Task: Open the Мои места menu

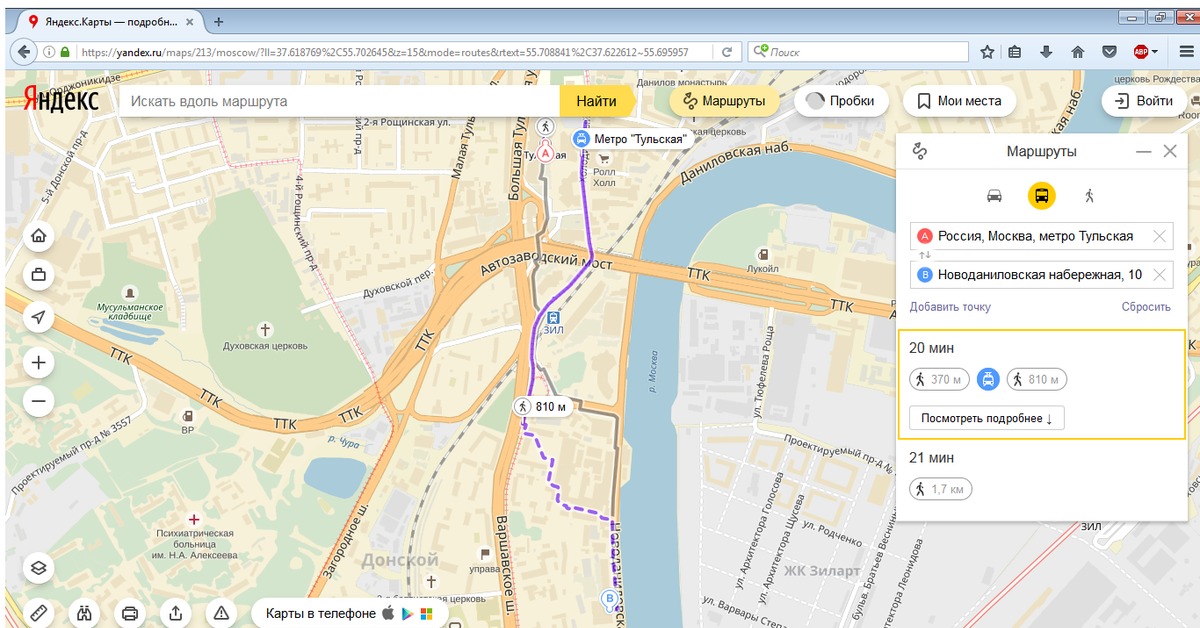Action: click(x=959, y=101)
